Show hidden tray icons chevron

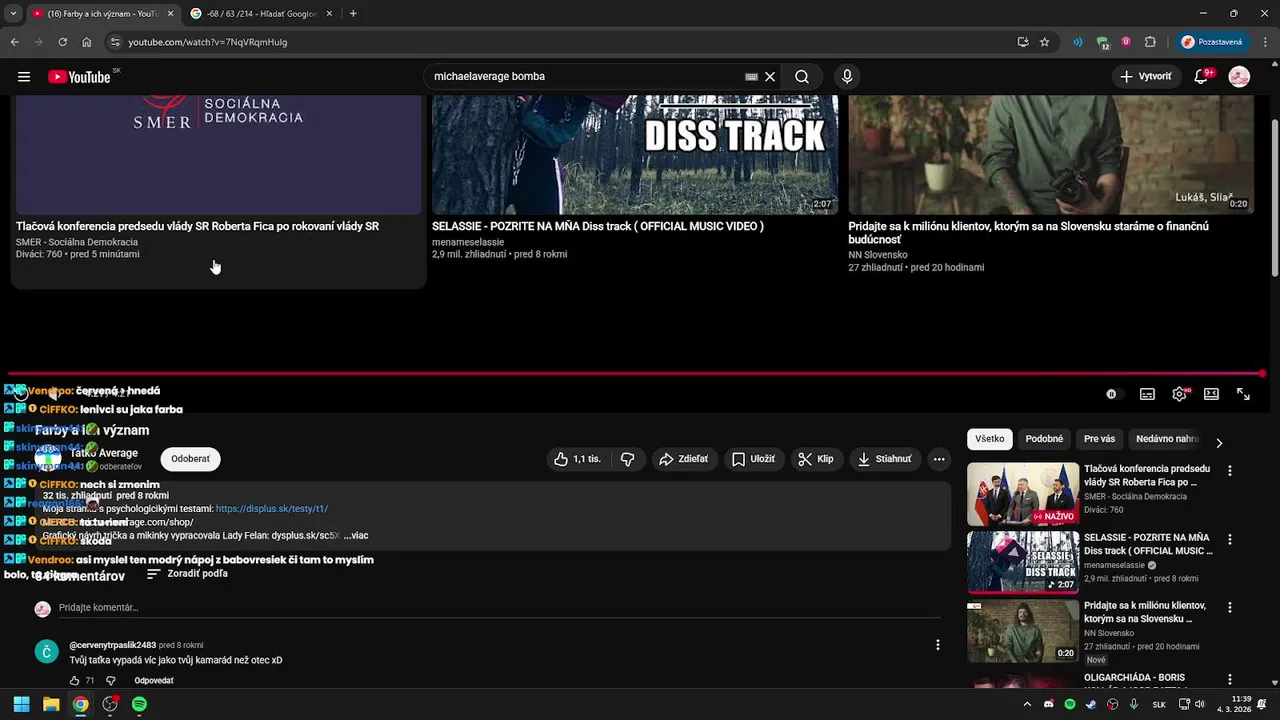tap(1026, 704)
